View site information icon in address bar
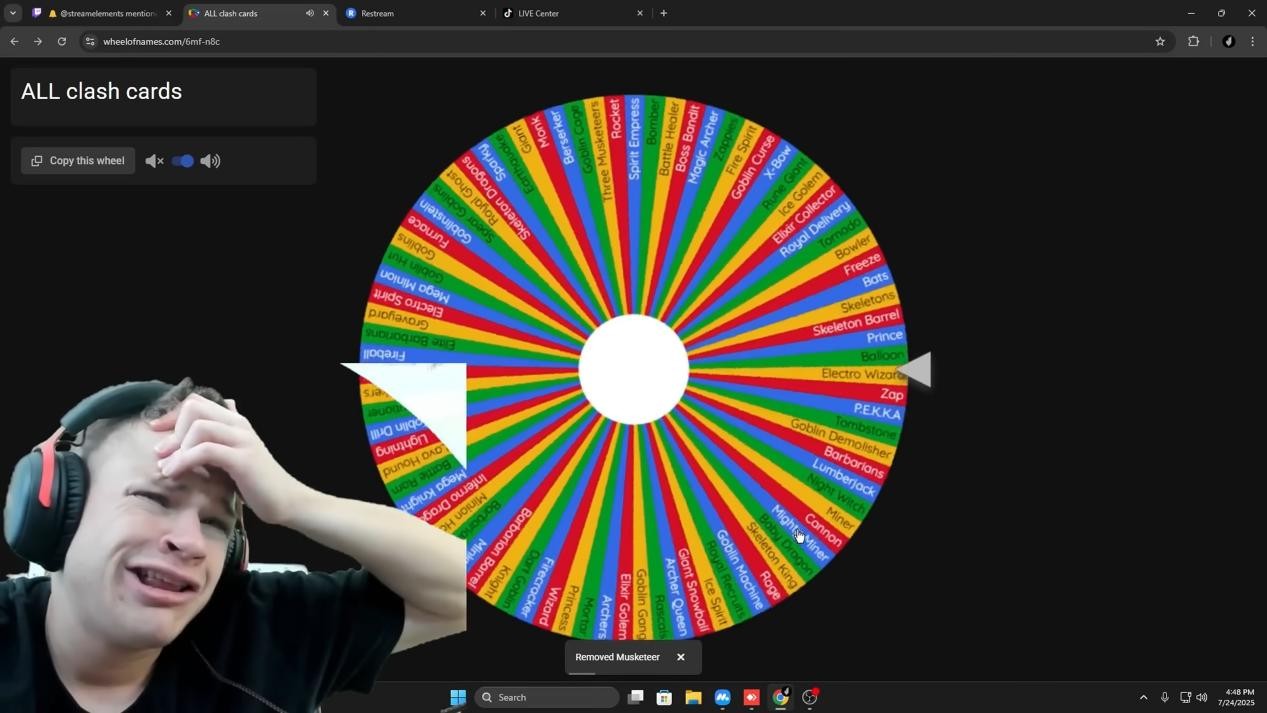This screenshot has width=1267, height=713. (x=89, y=41)
